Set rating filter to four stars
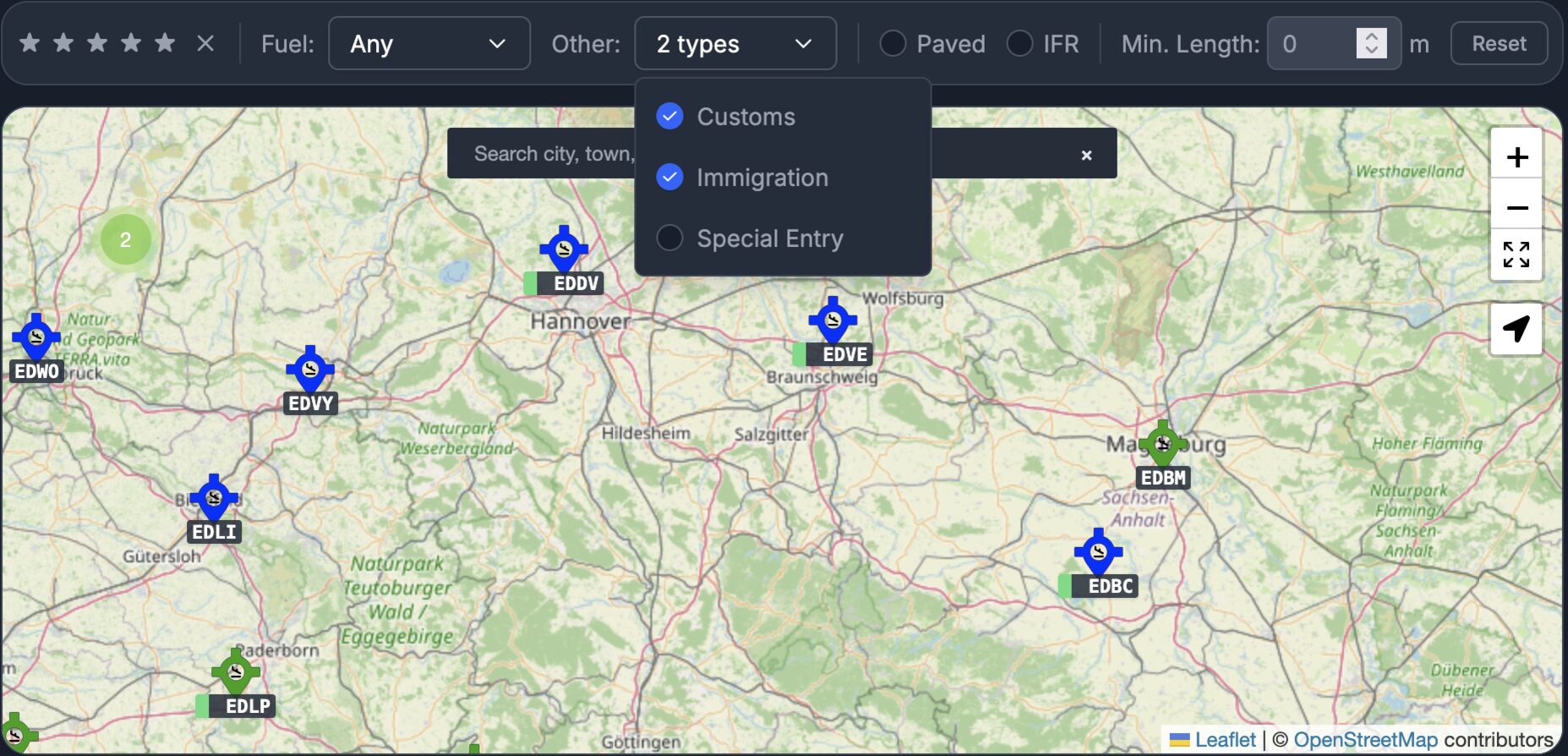The width and height of the screenshot is (1568, 756). (x=131, y=43)
